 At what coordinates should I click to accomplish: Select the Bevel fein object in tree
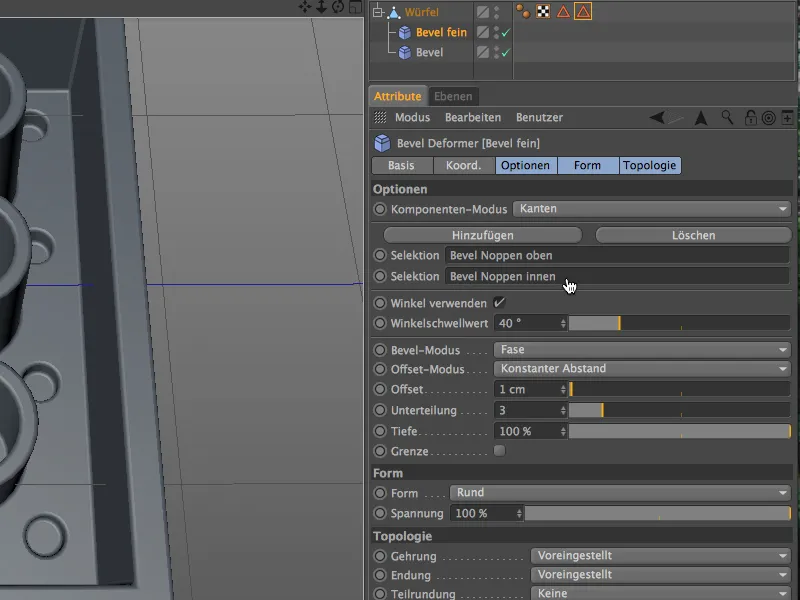[x=441, y=32]
